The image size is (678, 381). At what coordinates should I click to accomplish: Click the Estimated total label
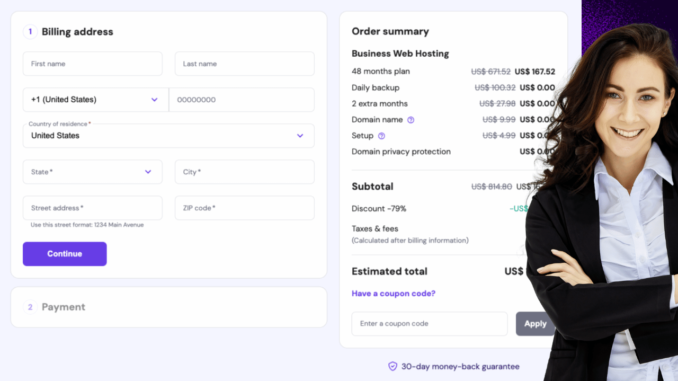[x=389, y=271]
